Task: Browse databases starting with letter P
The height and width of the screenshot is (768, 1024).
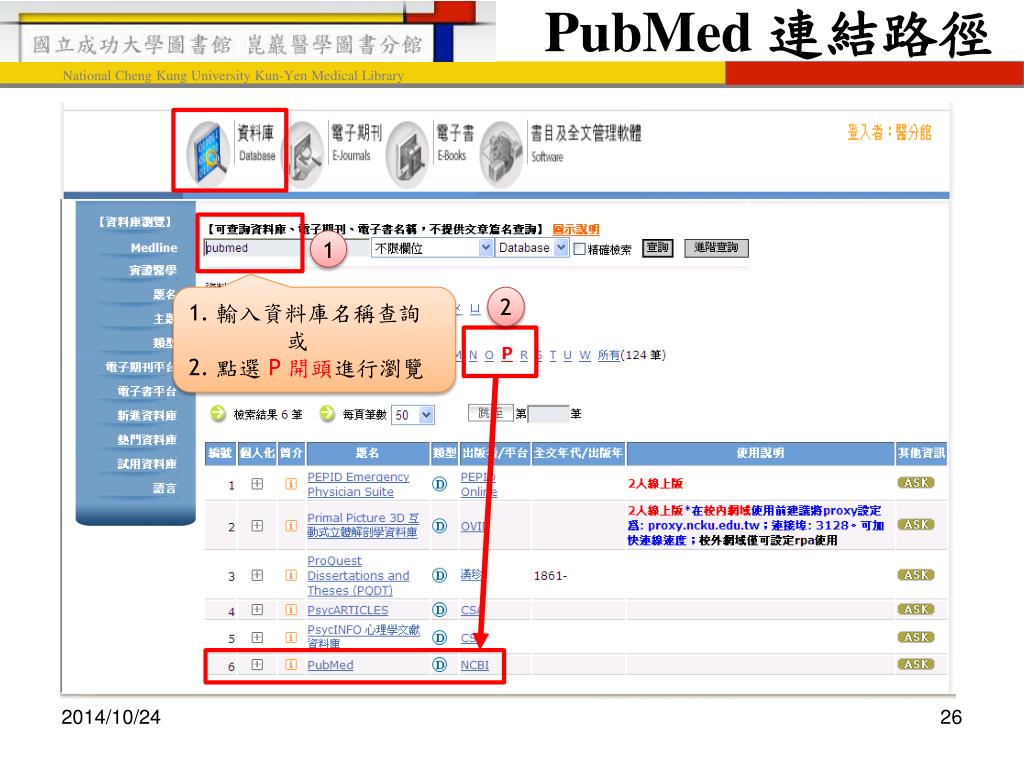Action: [507, 354]
